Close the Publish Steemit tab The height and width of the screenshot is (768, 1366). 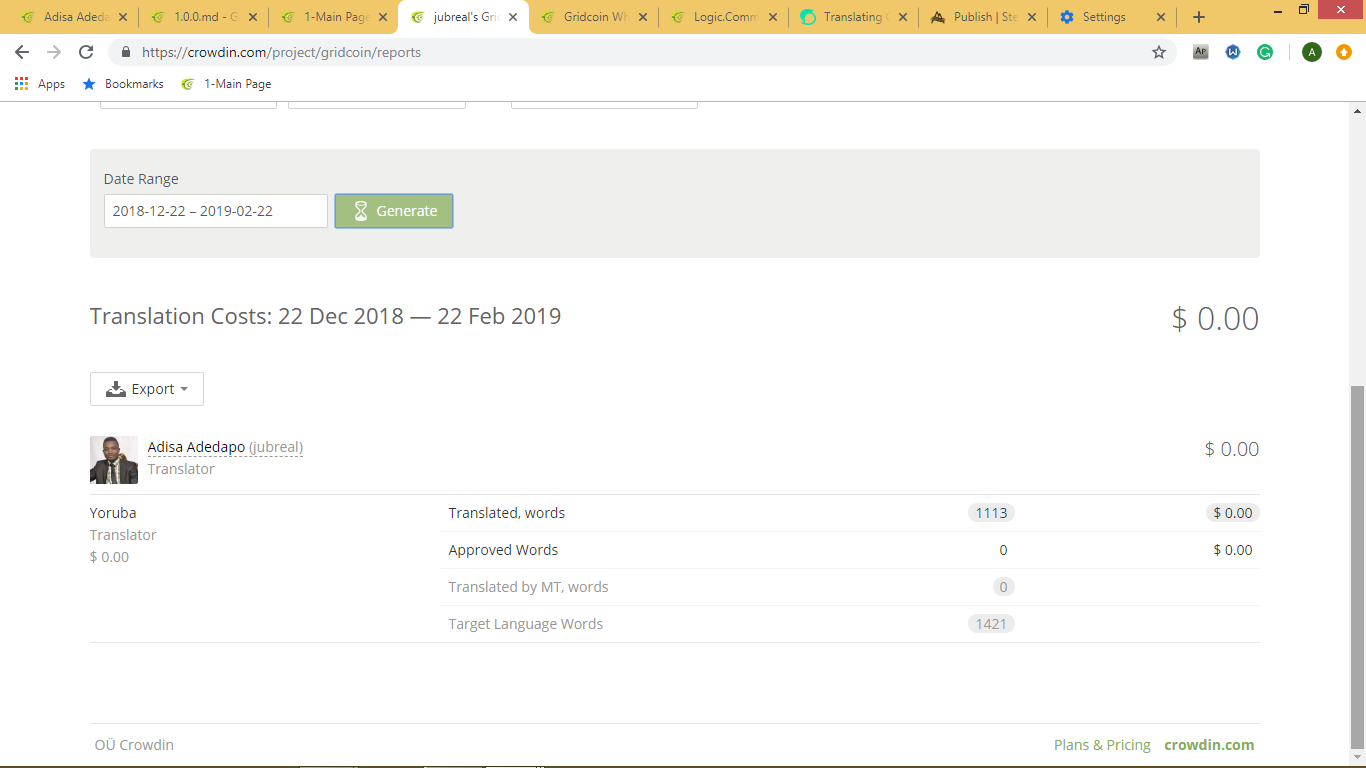1031,17
